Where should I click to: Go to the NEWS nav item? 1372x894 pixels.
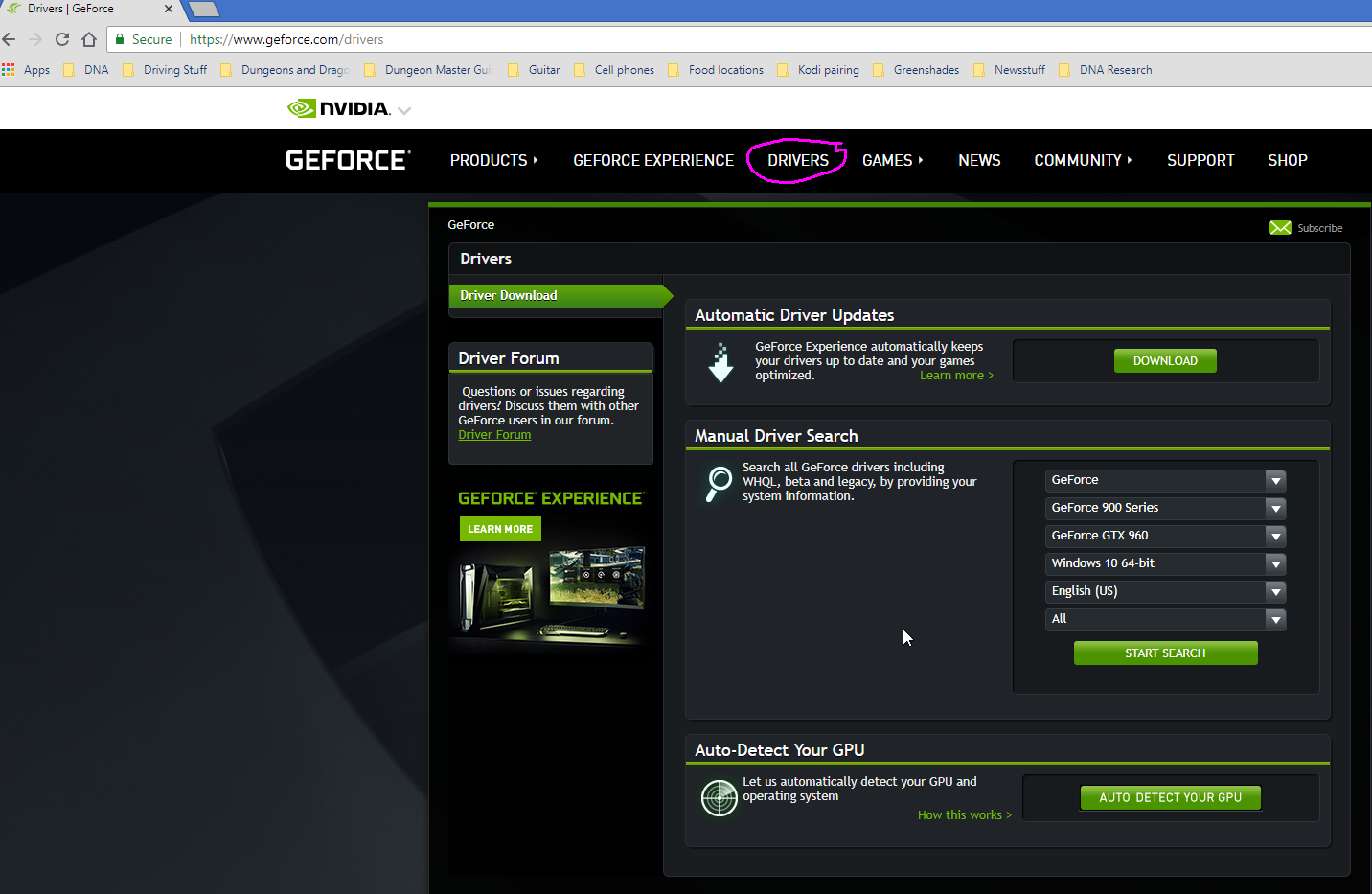point(979,160)
